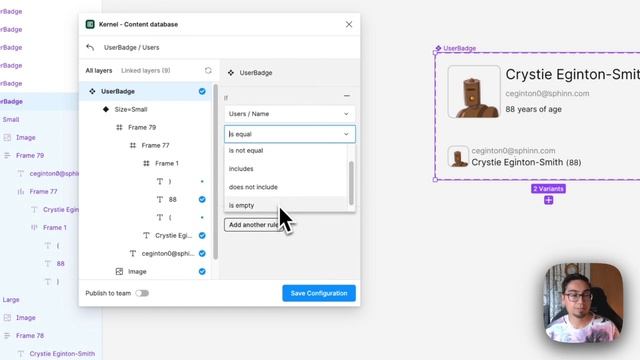
Task: Choose the 'includes' option
Action: pos(285,169)
